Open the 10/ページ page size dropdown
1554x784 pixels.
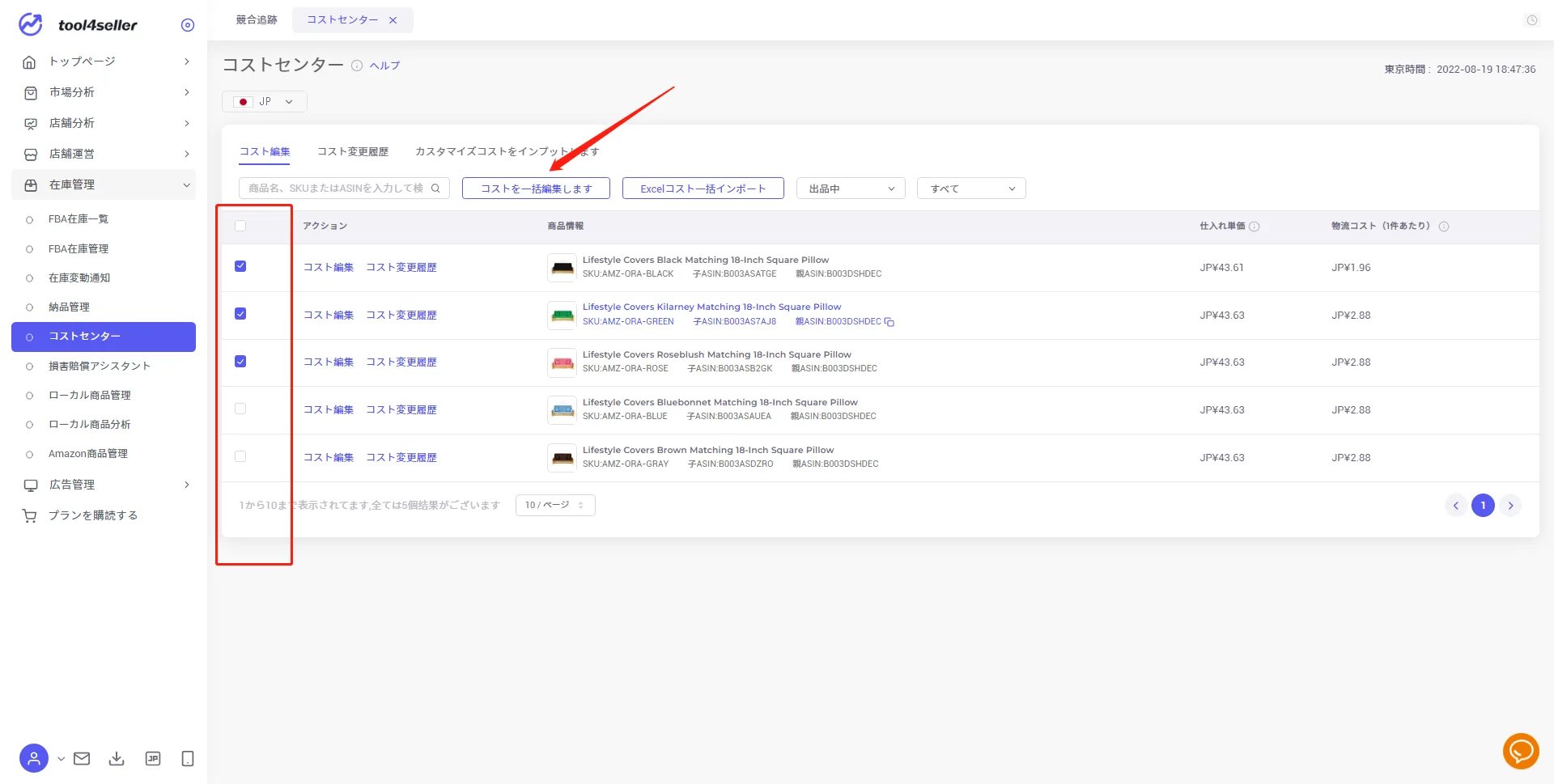[555, 505]
